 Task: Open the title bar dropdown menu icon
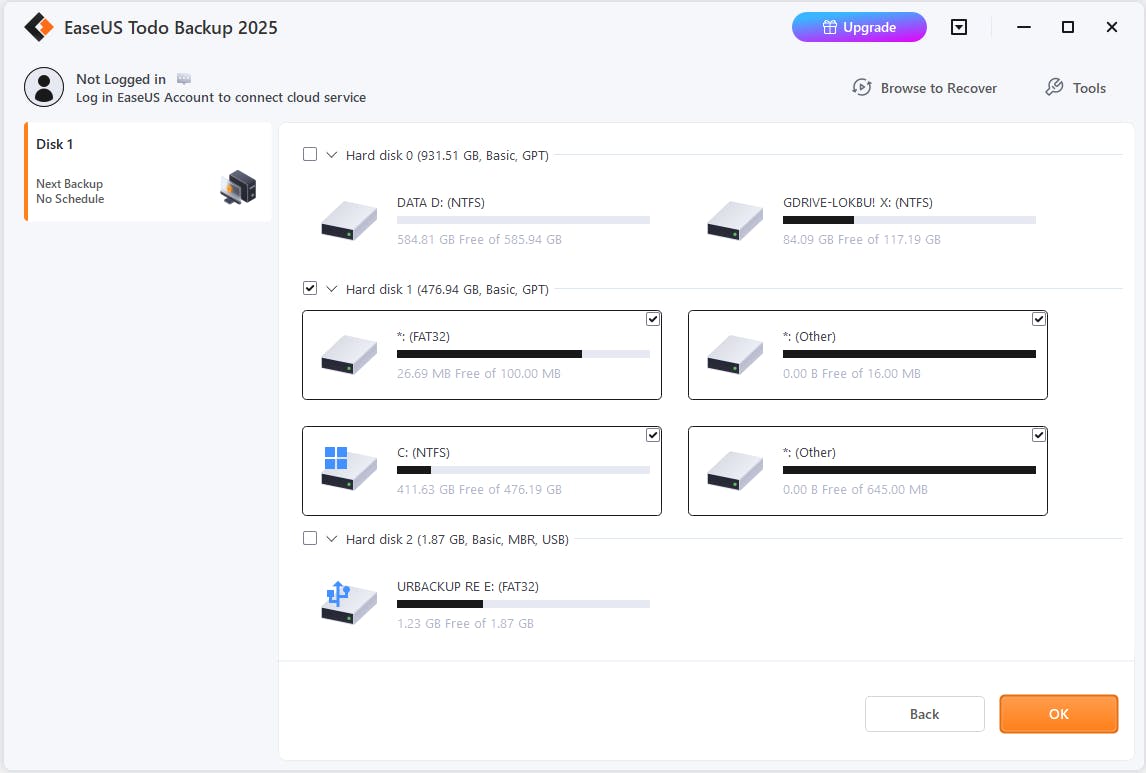coord(959,27)
